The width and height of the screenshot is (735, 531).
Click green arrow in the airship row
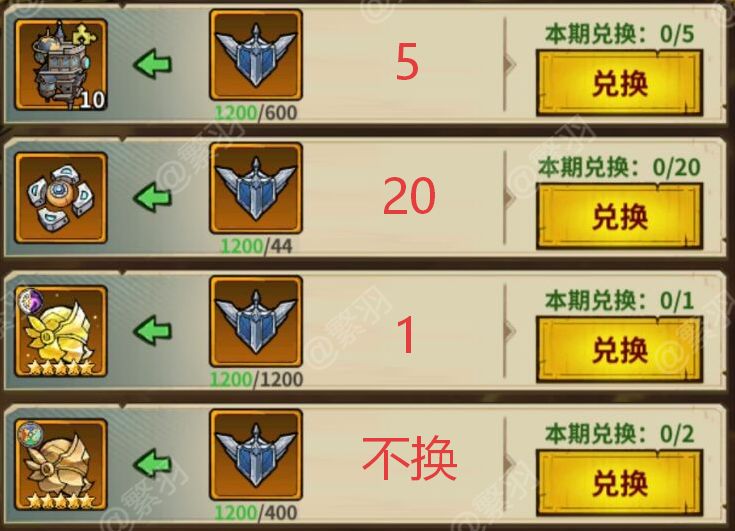pyautogui.click(x=153, y=64)
